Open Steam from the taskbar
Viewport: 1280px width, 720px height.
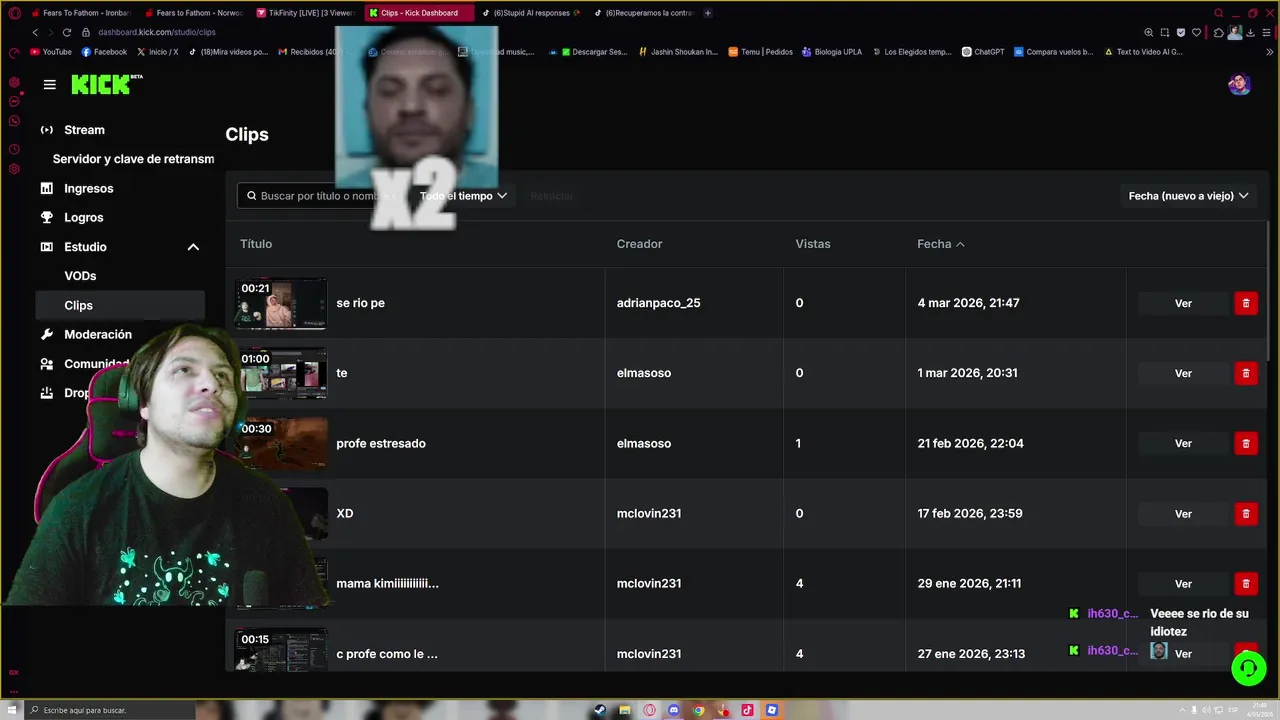tap(599, 710)
